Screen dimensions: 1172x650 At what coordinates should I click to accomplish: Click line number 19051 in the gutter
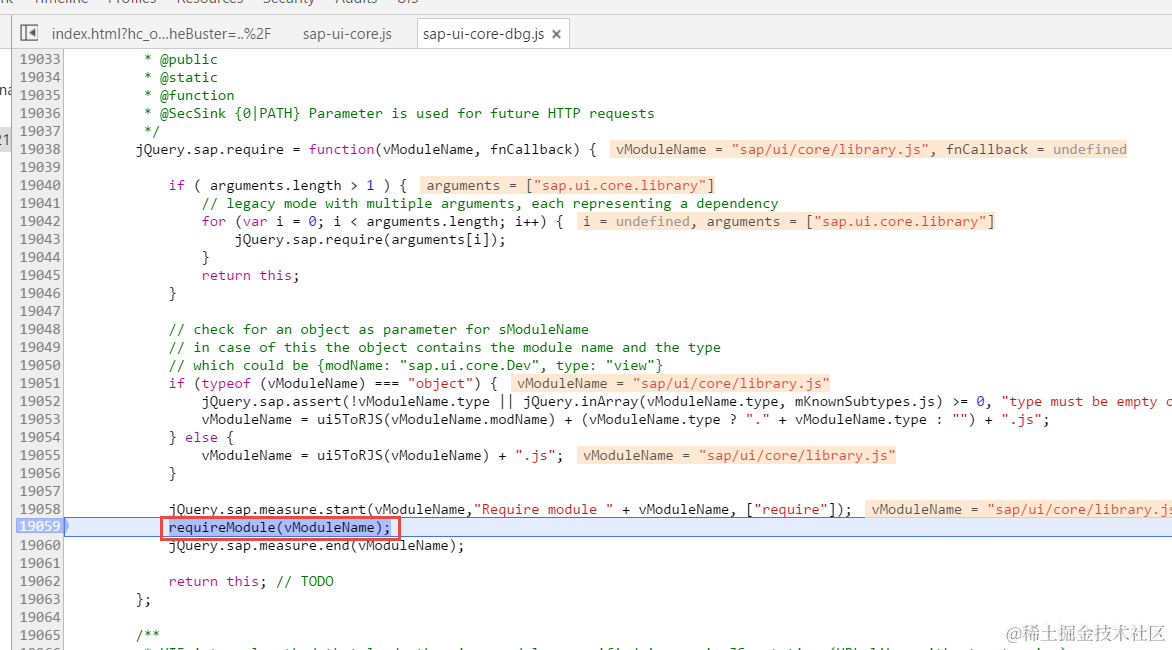[40, 383]
